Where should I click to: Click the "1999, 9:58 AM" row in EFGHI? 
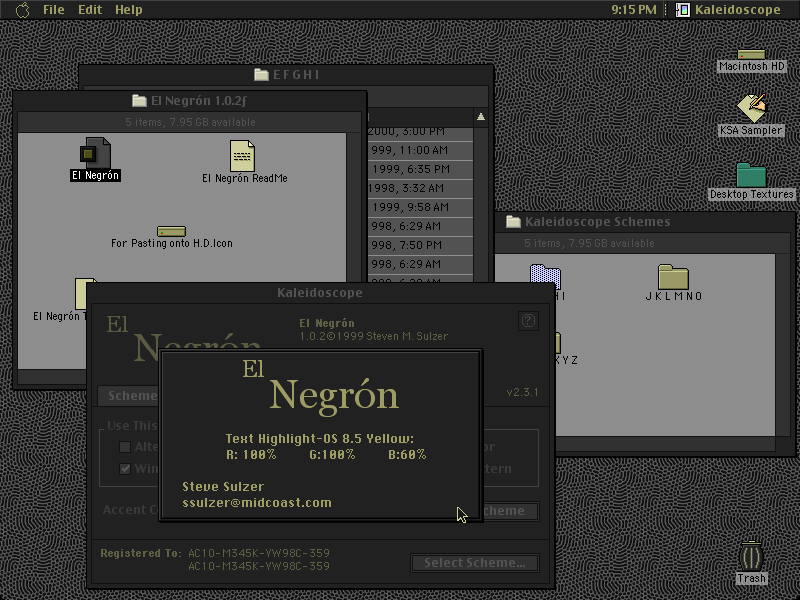[x=420, y=207]
